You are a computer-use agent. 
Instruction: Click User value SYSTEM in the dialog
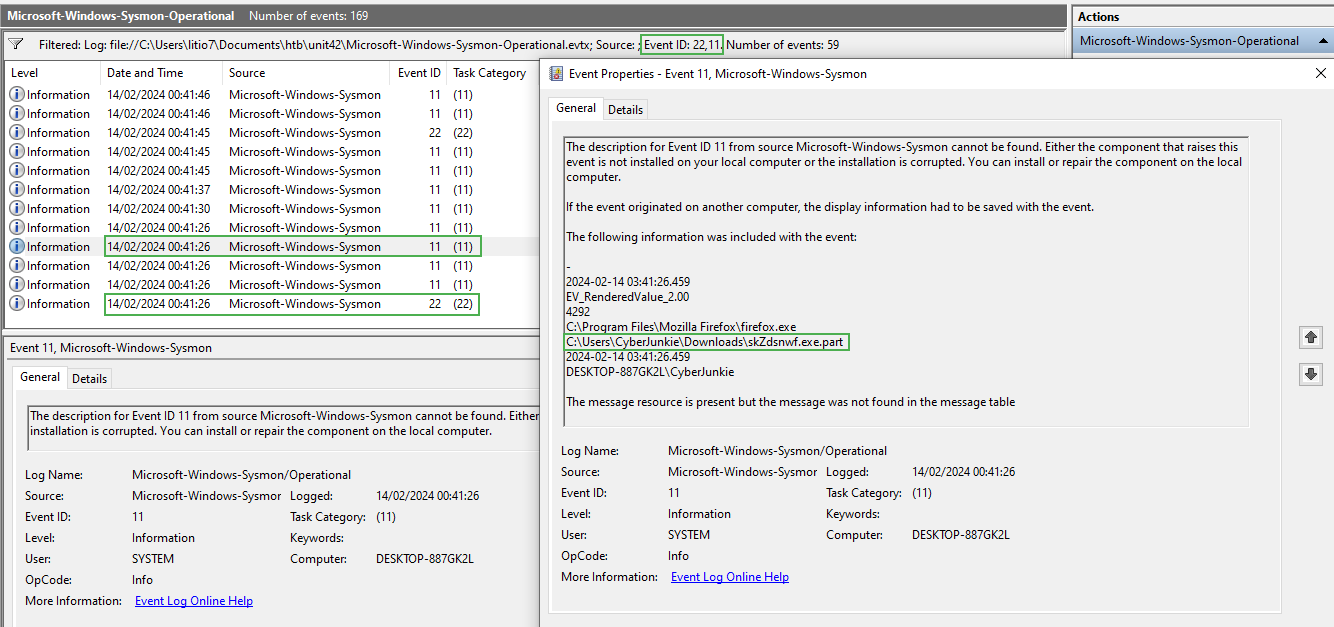click(x=690, y=535)
